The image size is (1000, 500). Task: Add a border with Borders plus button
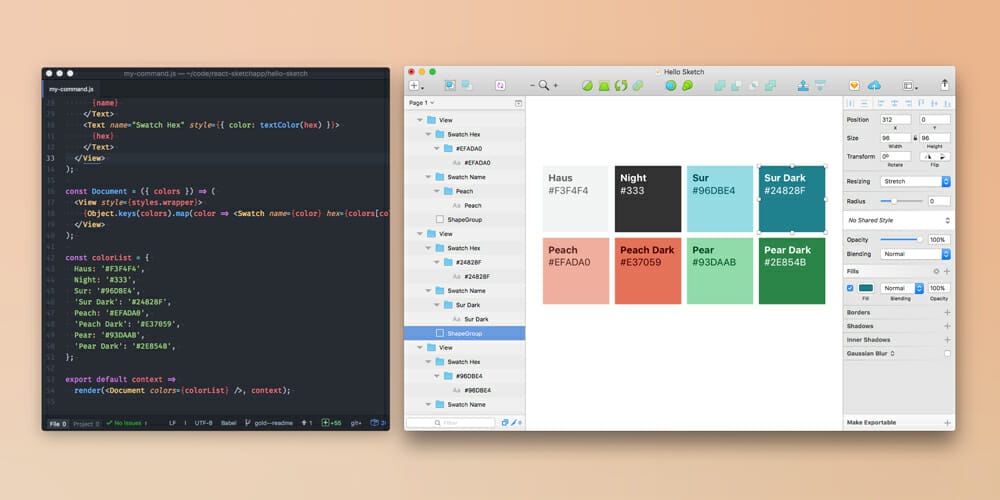click(947, 312)
